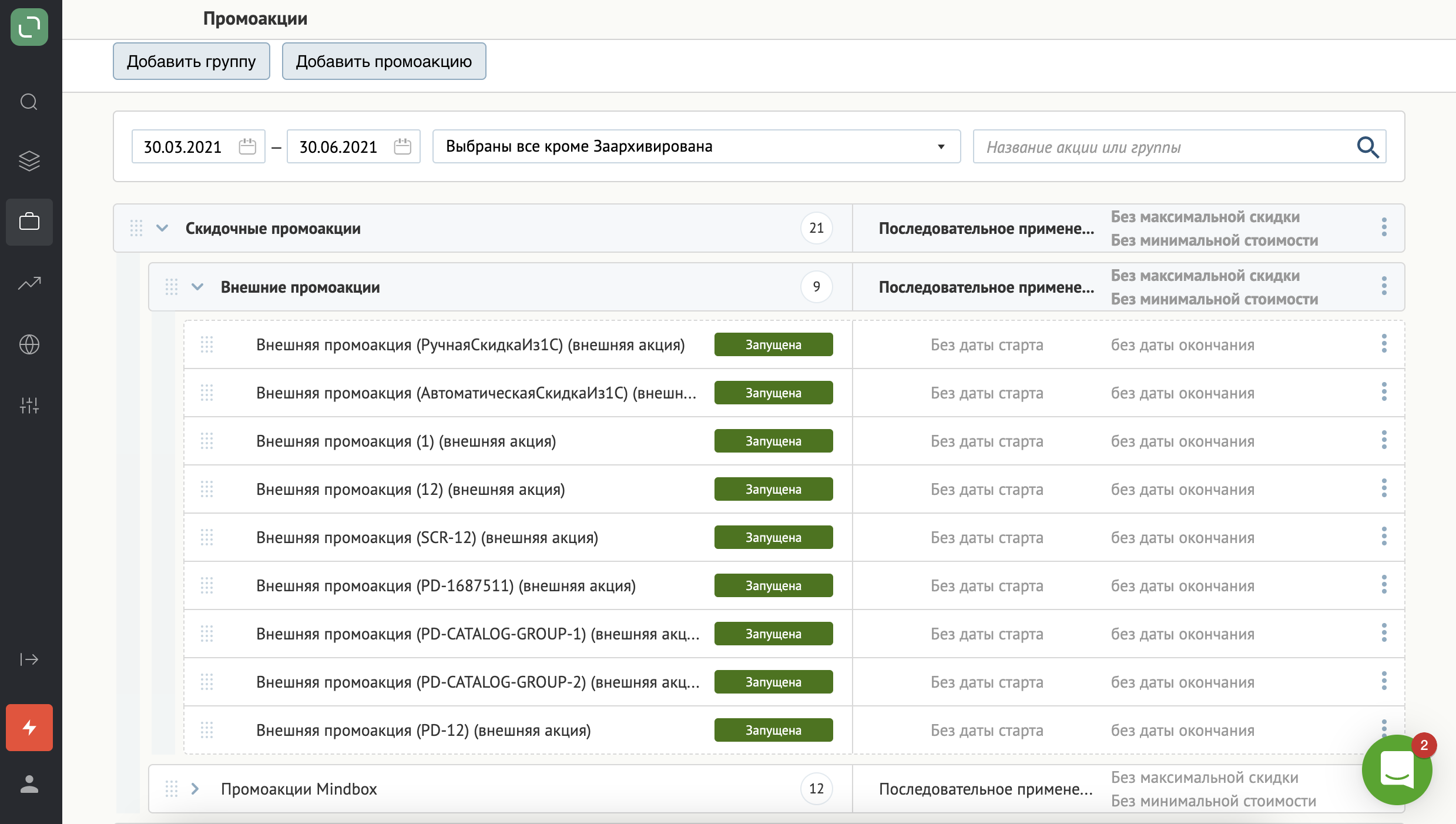1456x824 pixels.
Task: Click the magnifier search icon in name field
Action: click(x=1367, y=147)
